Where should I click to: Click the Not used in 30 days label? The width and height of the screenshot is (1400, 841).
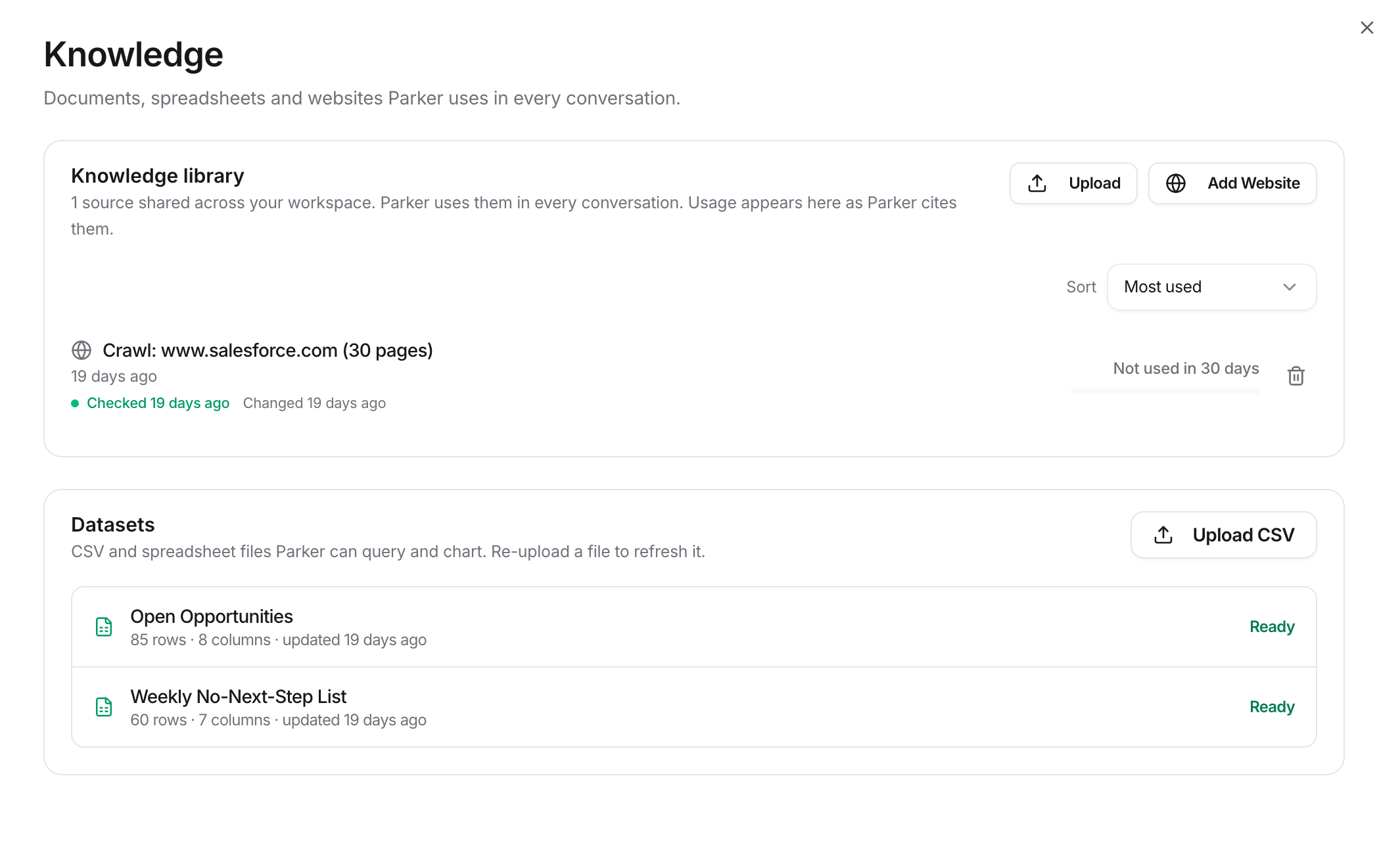pos(1186,369)
